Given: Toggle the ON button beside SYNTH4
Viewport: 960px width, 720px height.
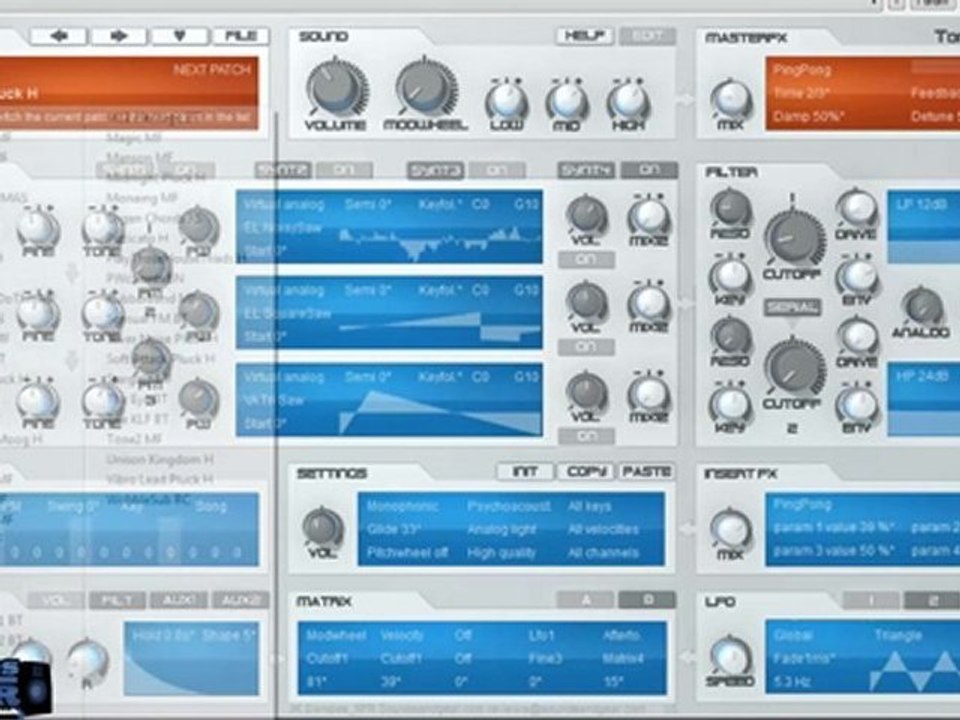Looking at the screenshot, I should tap(649, 170).
